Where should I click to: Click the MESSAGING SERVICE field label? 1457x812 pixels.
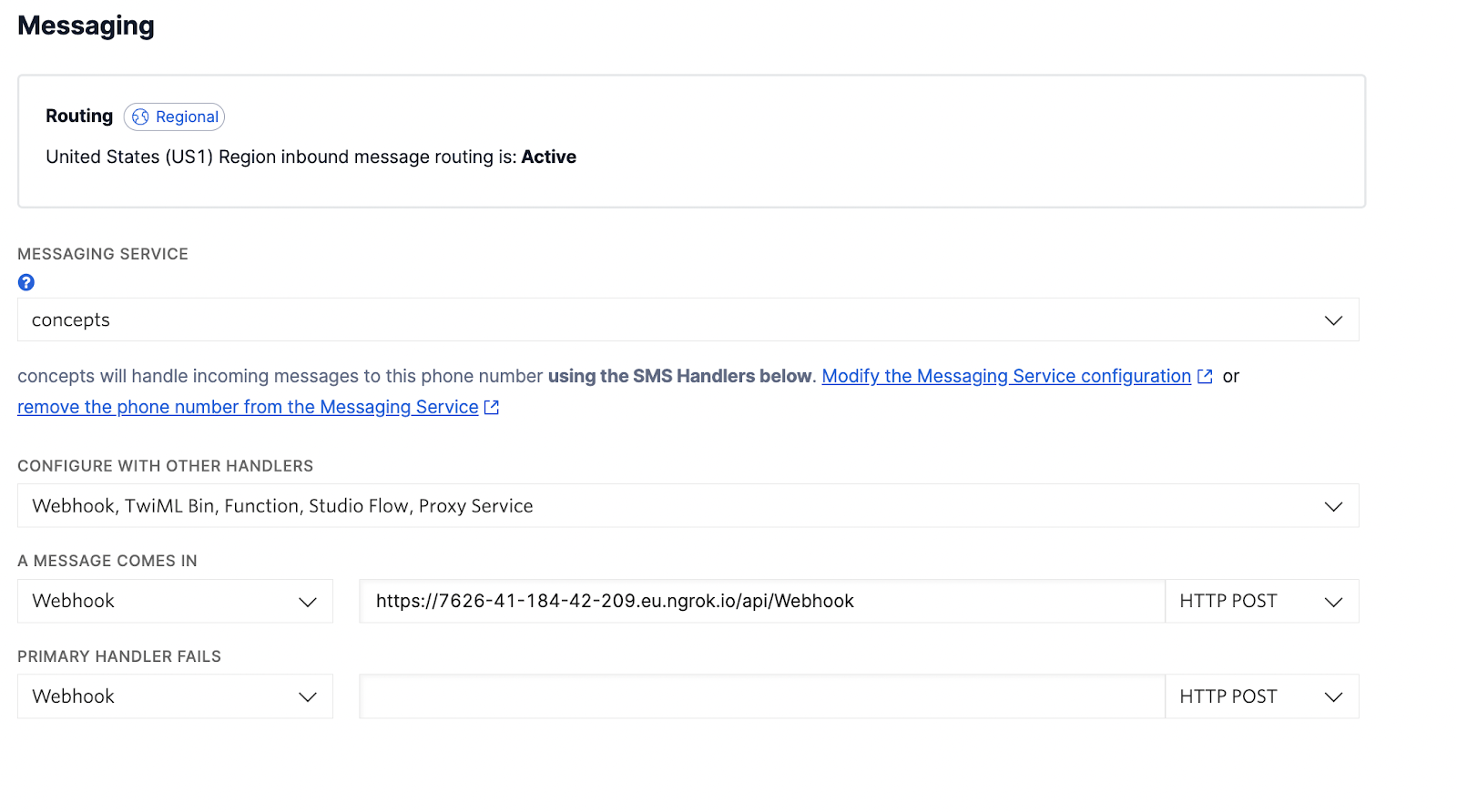coord(103,254)
